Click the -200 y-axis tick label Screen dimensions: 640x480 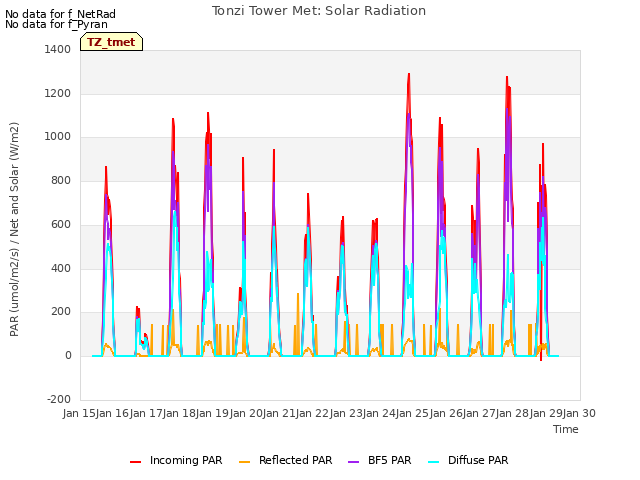(x=59, y=399)
